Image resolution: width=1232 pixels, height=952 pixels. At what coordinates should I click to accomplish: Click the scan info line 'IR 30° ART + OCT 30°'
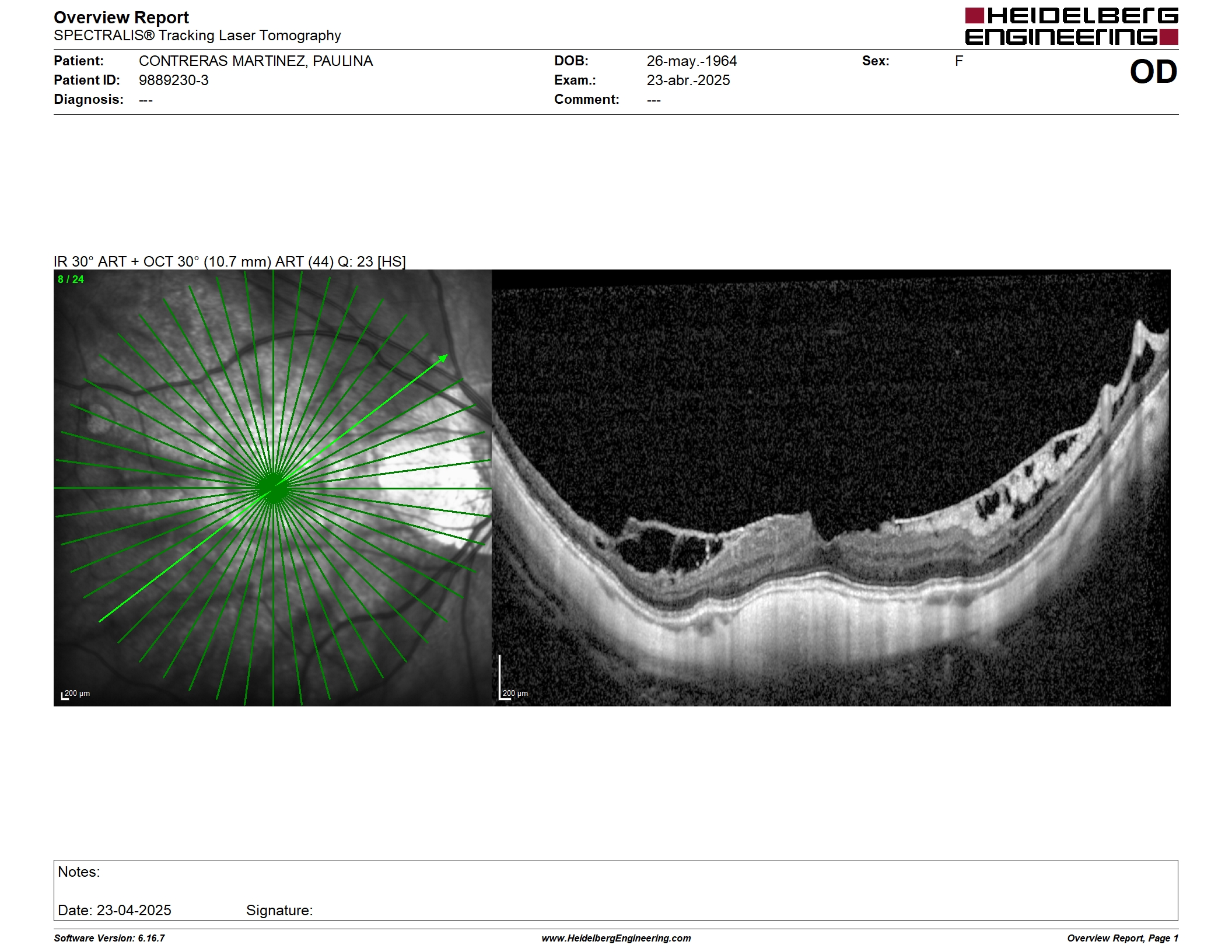[230, 261]
